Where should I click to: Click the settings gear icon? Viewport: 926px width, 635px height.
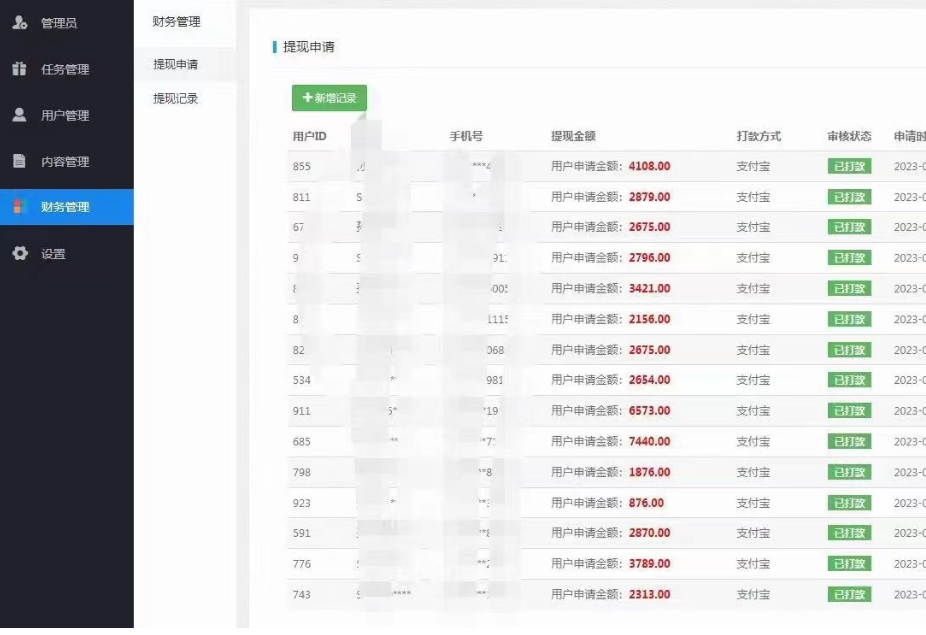pyautogui.click(x=19, y=254)
